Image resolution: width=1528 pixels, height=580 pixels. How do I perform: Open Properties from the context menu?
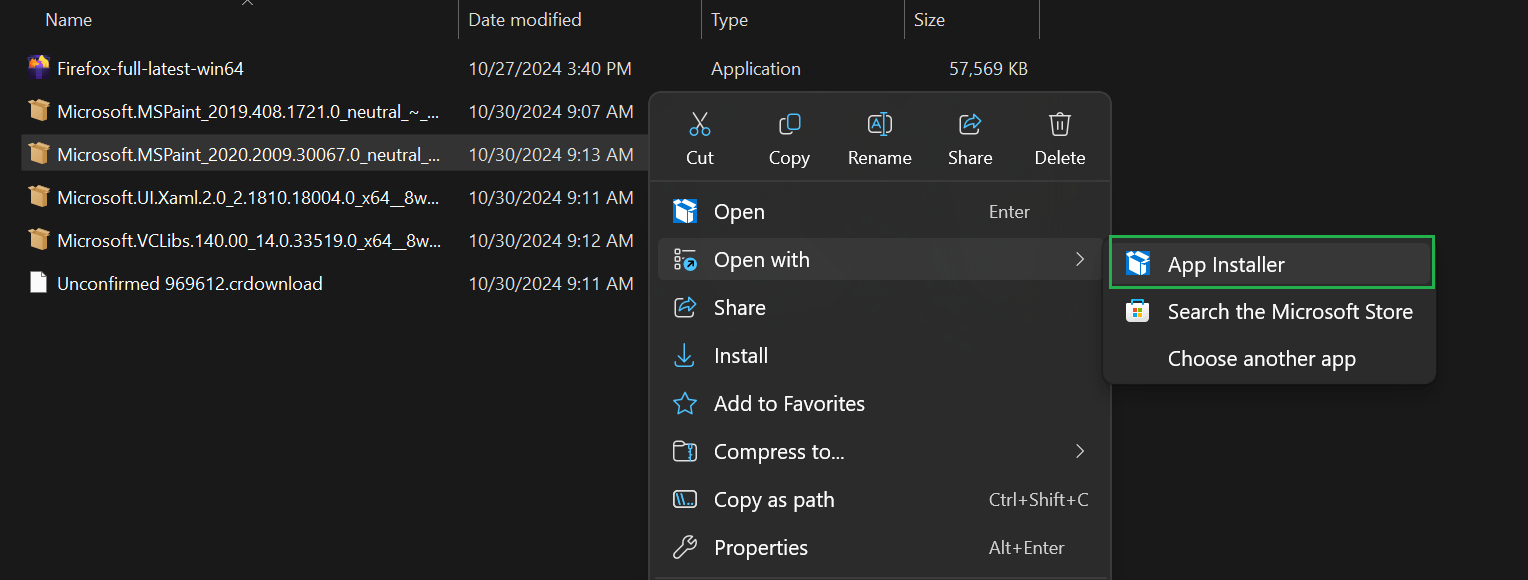tap(880, 547)
